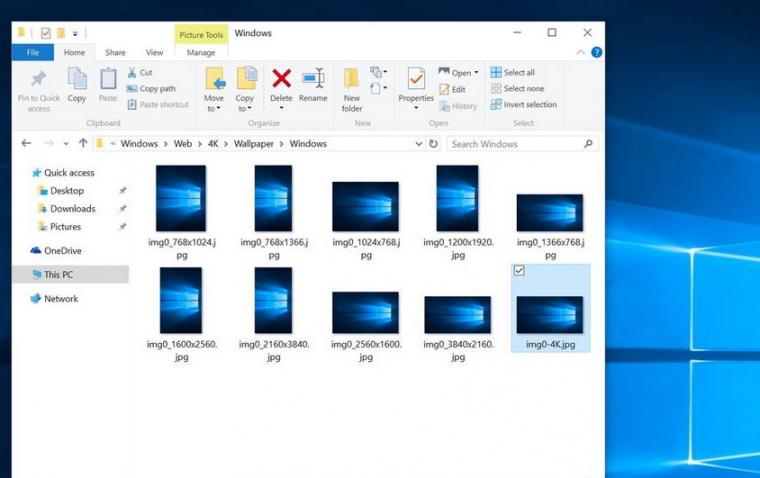Uncheck the checkbox on img0-4K.jpg
The image size is (760, 478).
519,270
